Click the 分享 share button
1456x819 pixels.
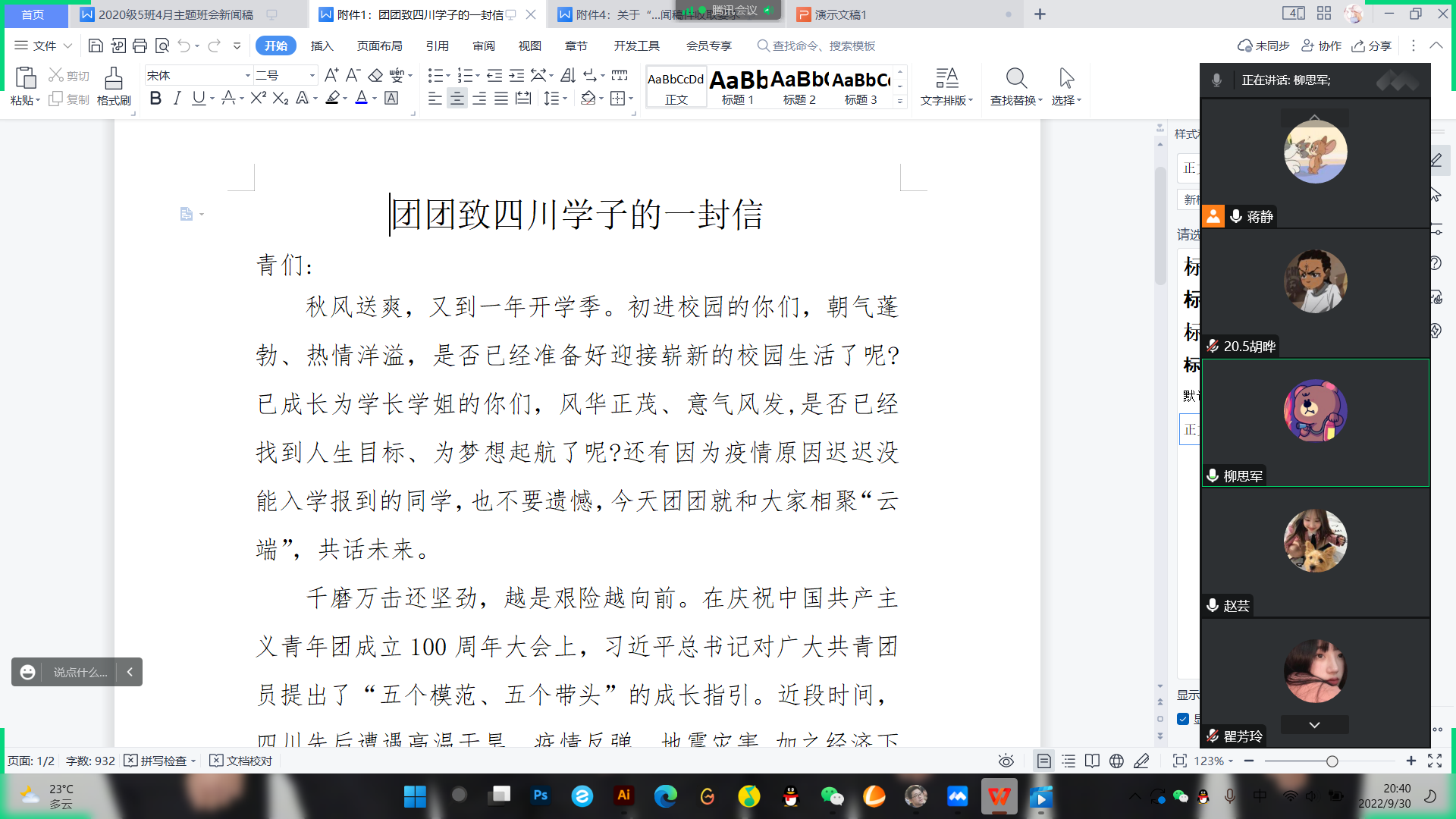pyautogui.click(x=1372, y=46)
